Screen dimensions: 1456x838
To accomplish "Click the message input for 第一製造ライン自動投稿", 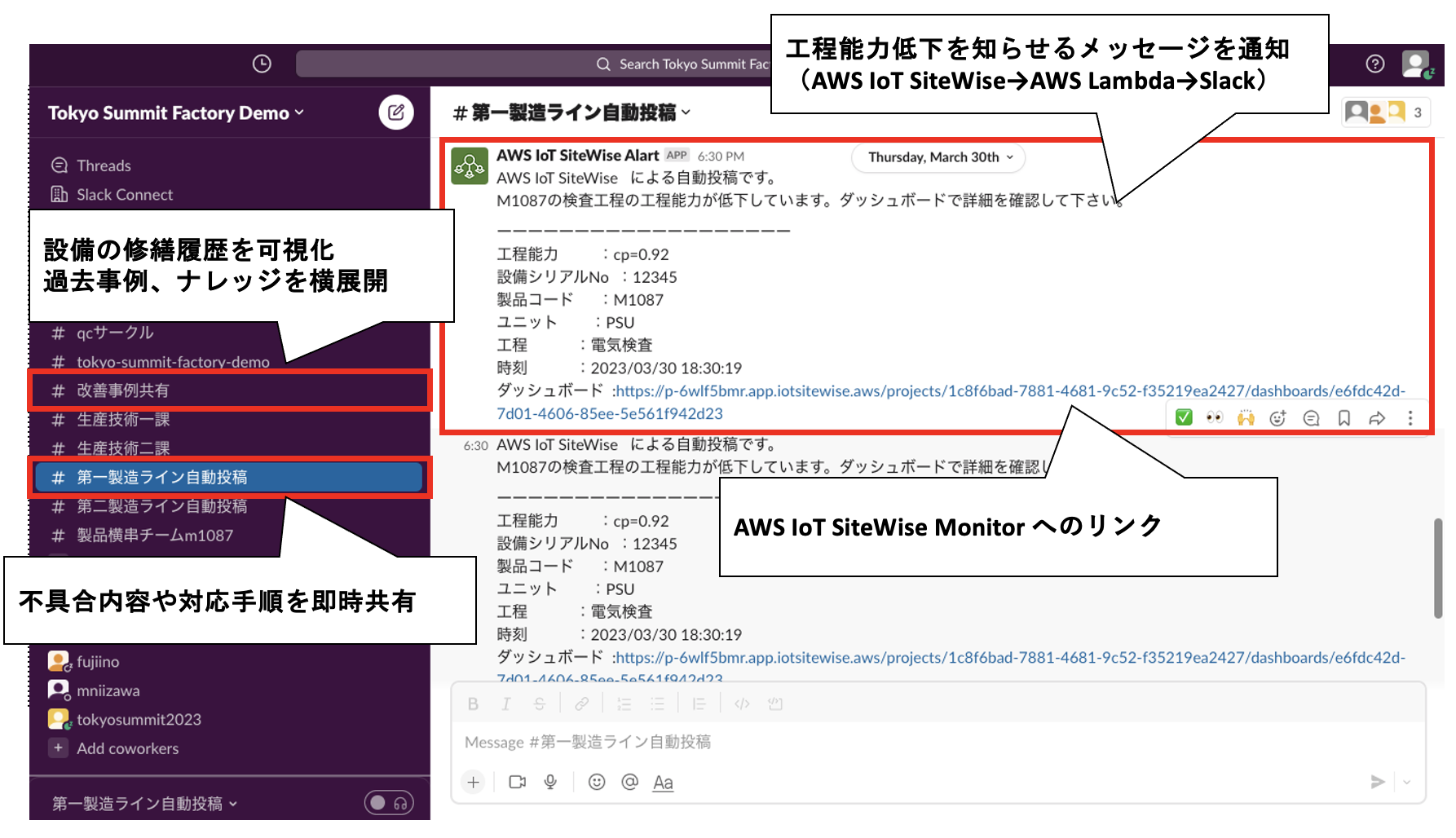I will pos(938,743).
